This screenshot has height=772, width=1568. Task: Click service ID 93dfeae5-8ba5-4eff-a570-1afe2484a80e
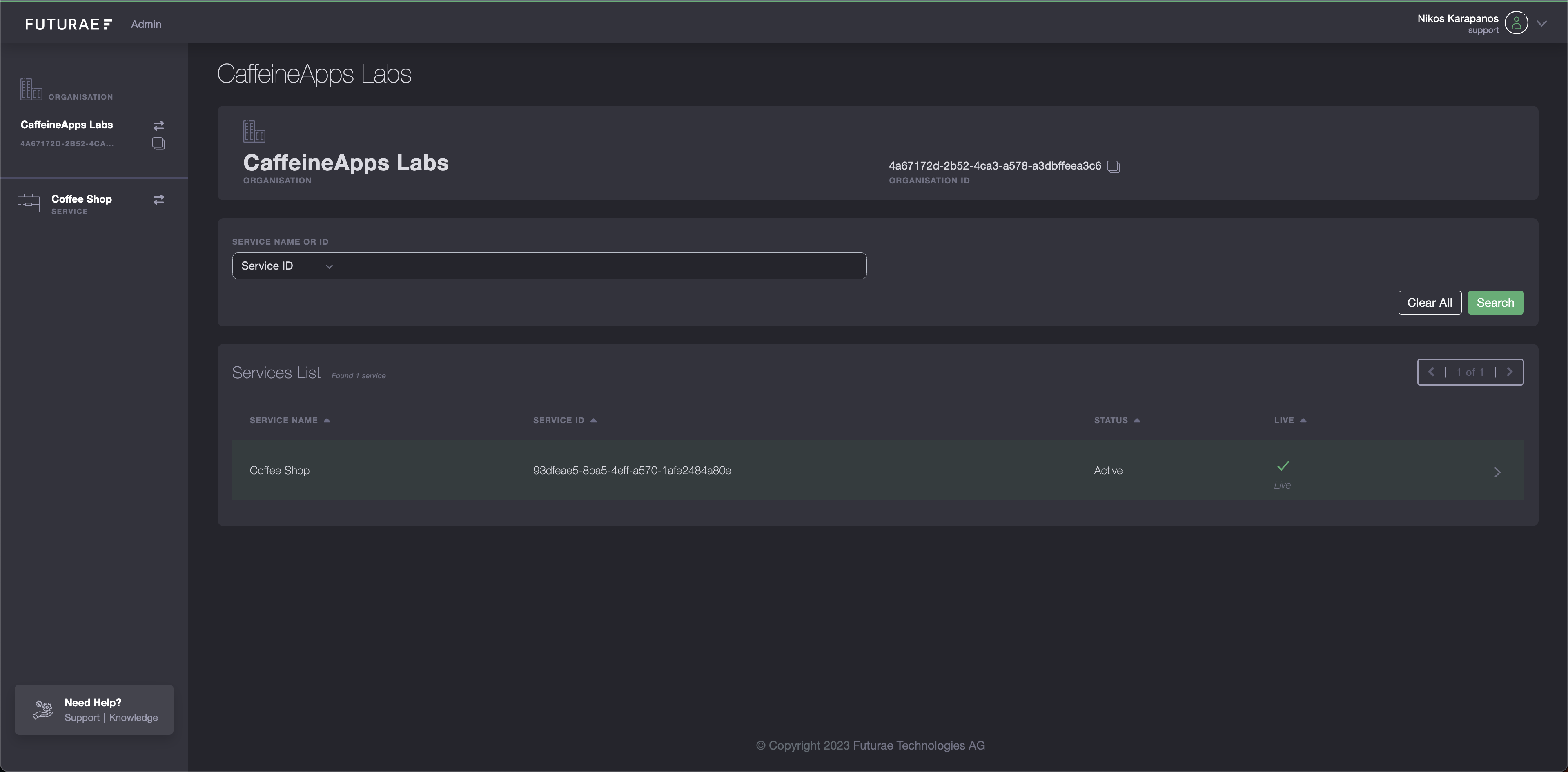tap(632, 471)
